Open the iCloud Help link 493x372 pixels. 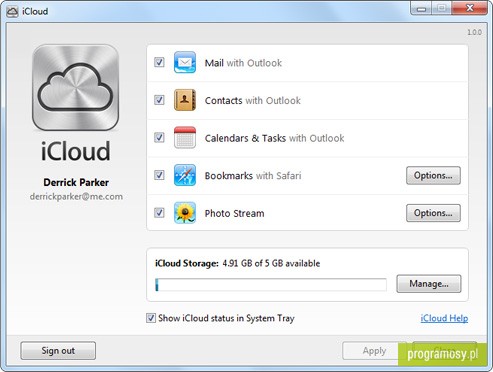tap(444, 318)
